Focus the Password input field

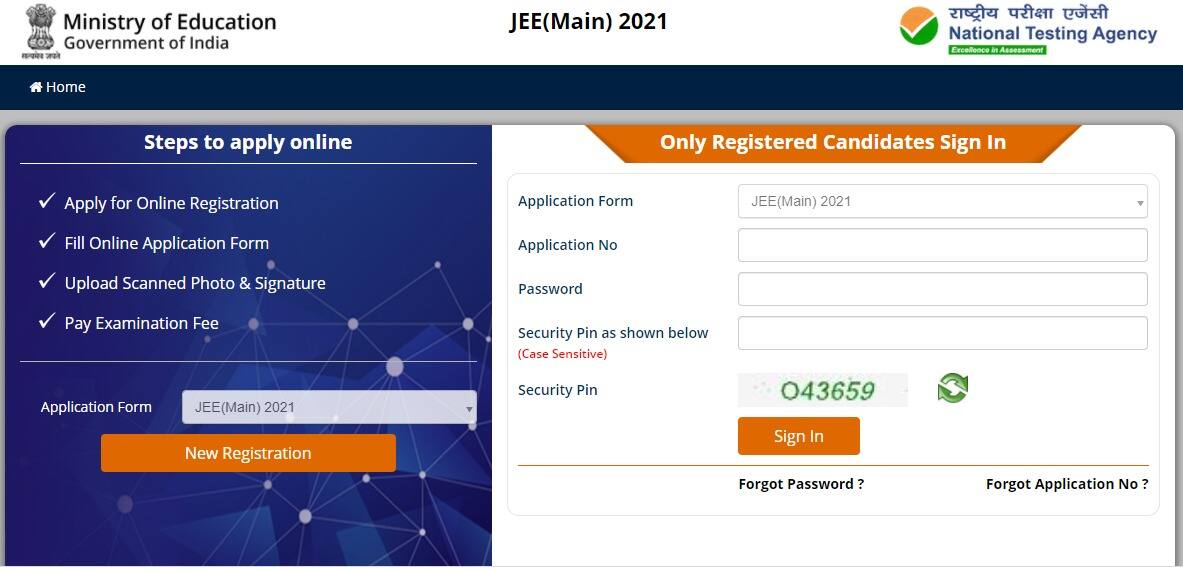pyautogui.click(x=942, y=289)
